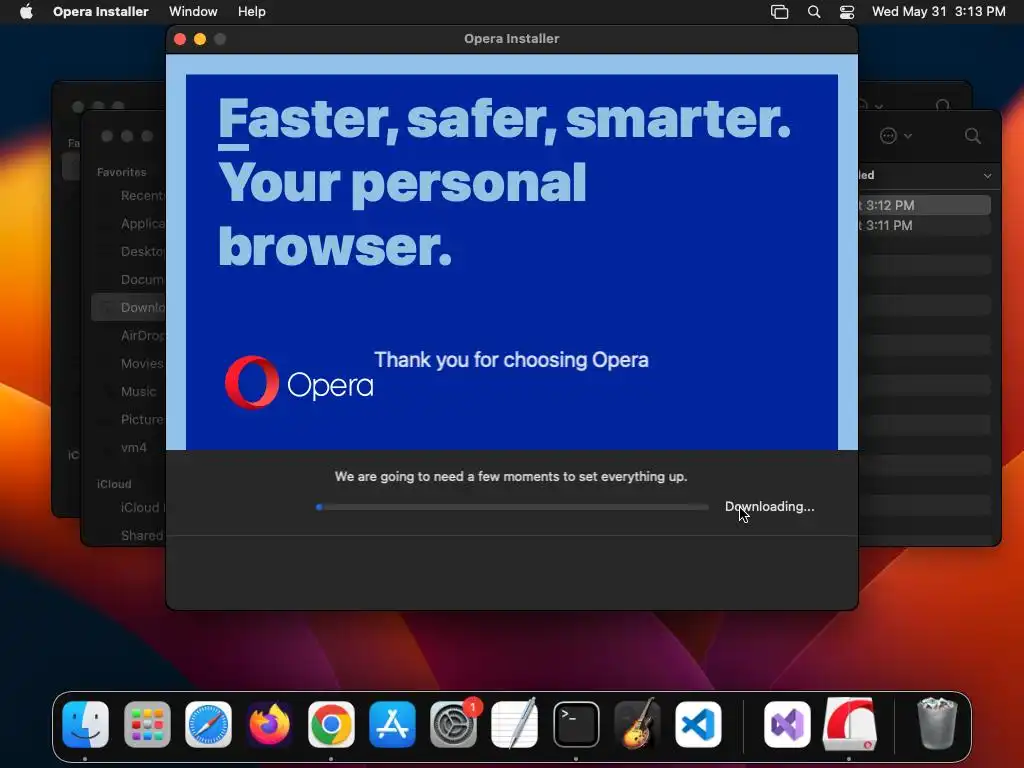Click the date and time in the menu bar
This screenshot has height=768, width=1024.
click(938, 12)
